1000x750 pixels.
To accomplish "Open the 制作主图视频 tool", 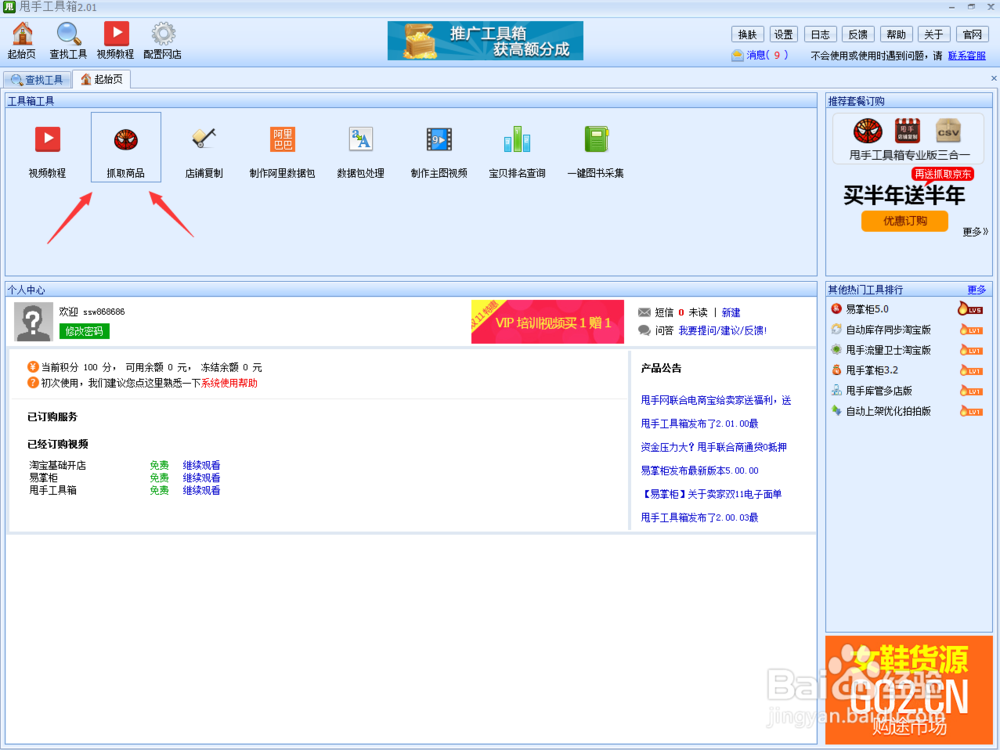I will 439,151.
